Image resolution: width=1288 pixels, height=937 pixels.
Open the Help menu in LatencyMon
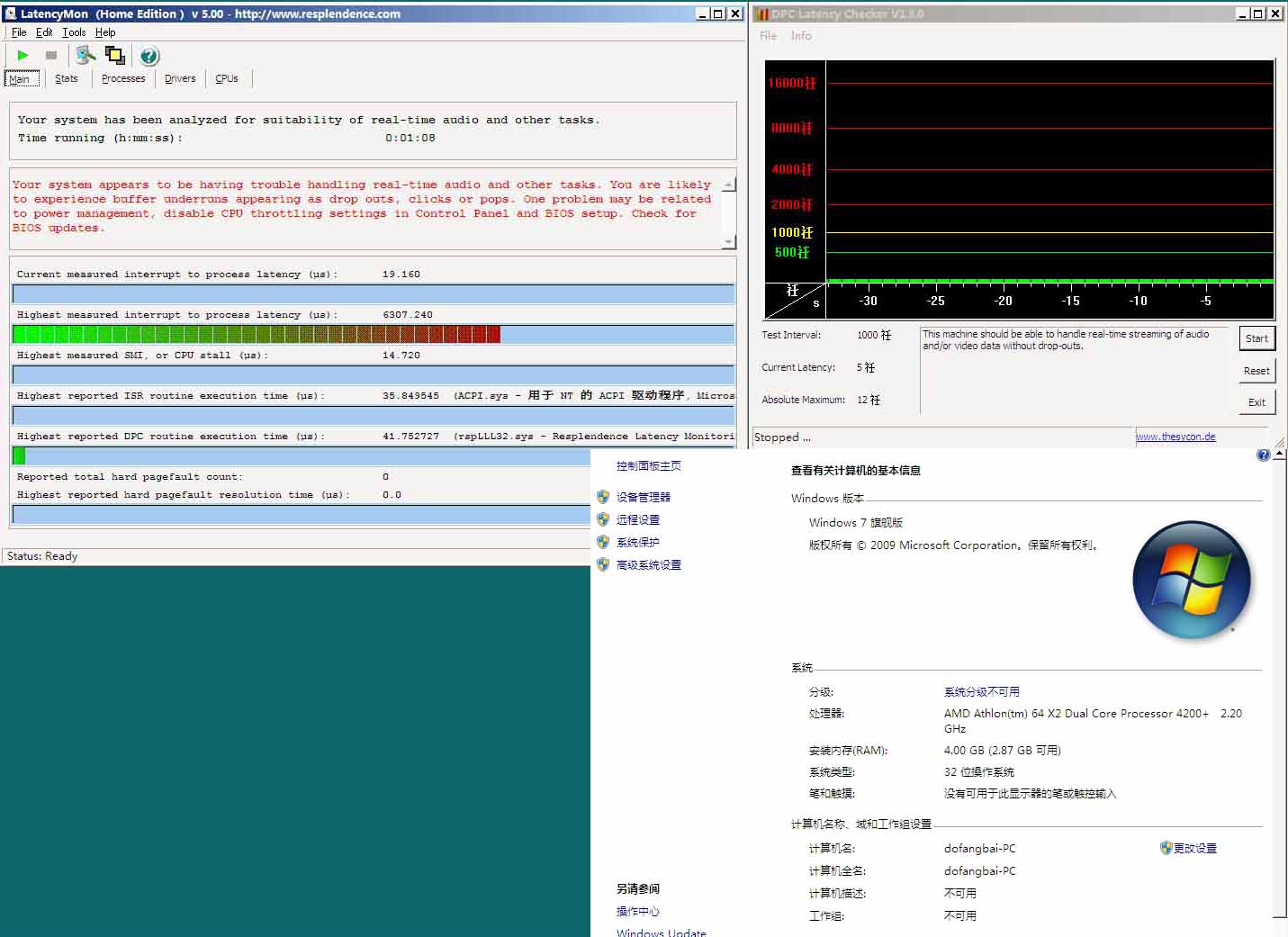(105, 32)
